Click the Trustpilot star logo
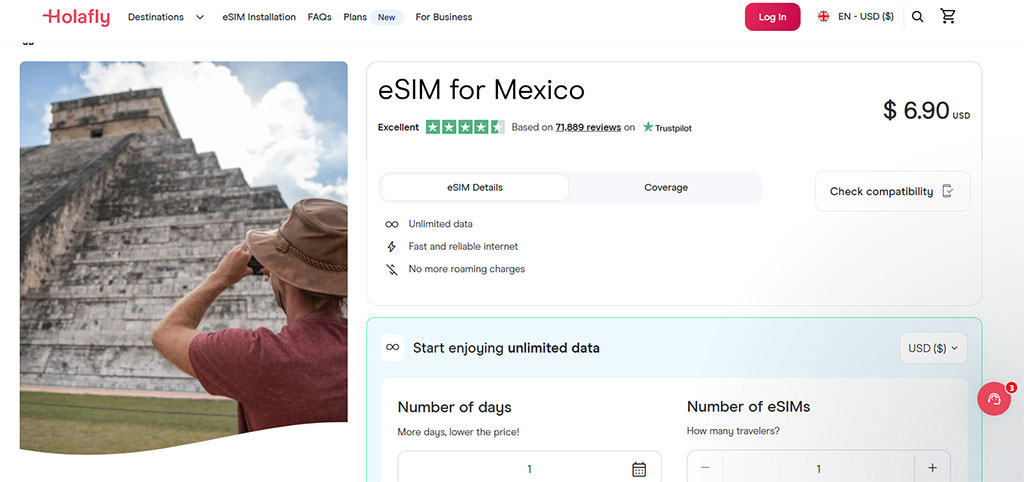 (x=648, y=127)
